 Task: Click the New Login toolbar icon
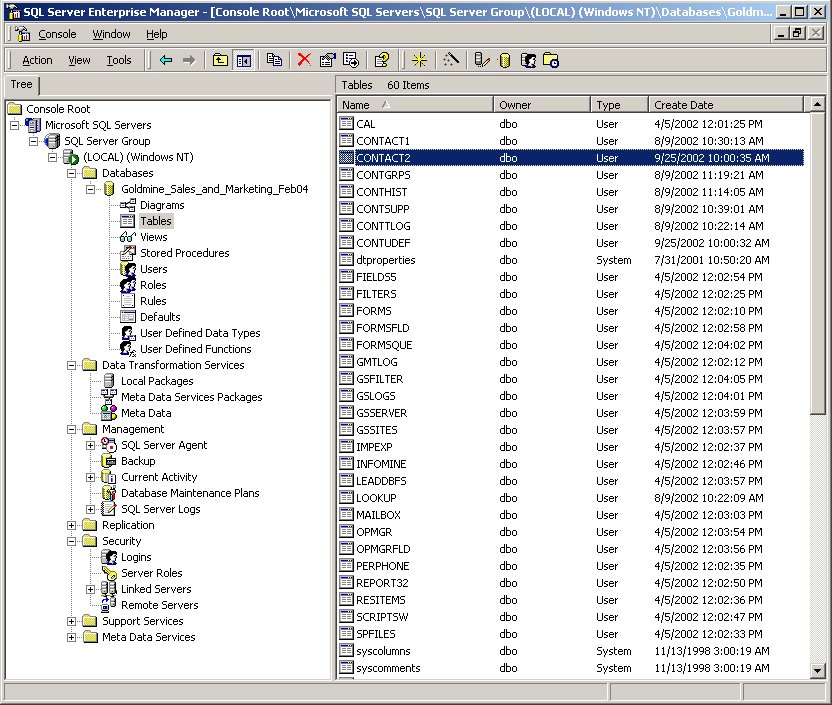pos(528,60)
